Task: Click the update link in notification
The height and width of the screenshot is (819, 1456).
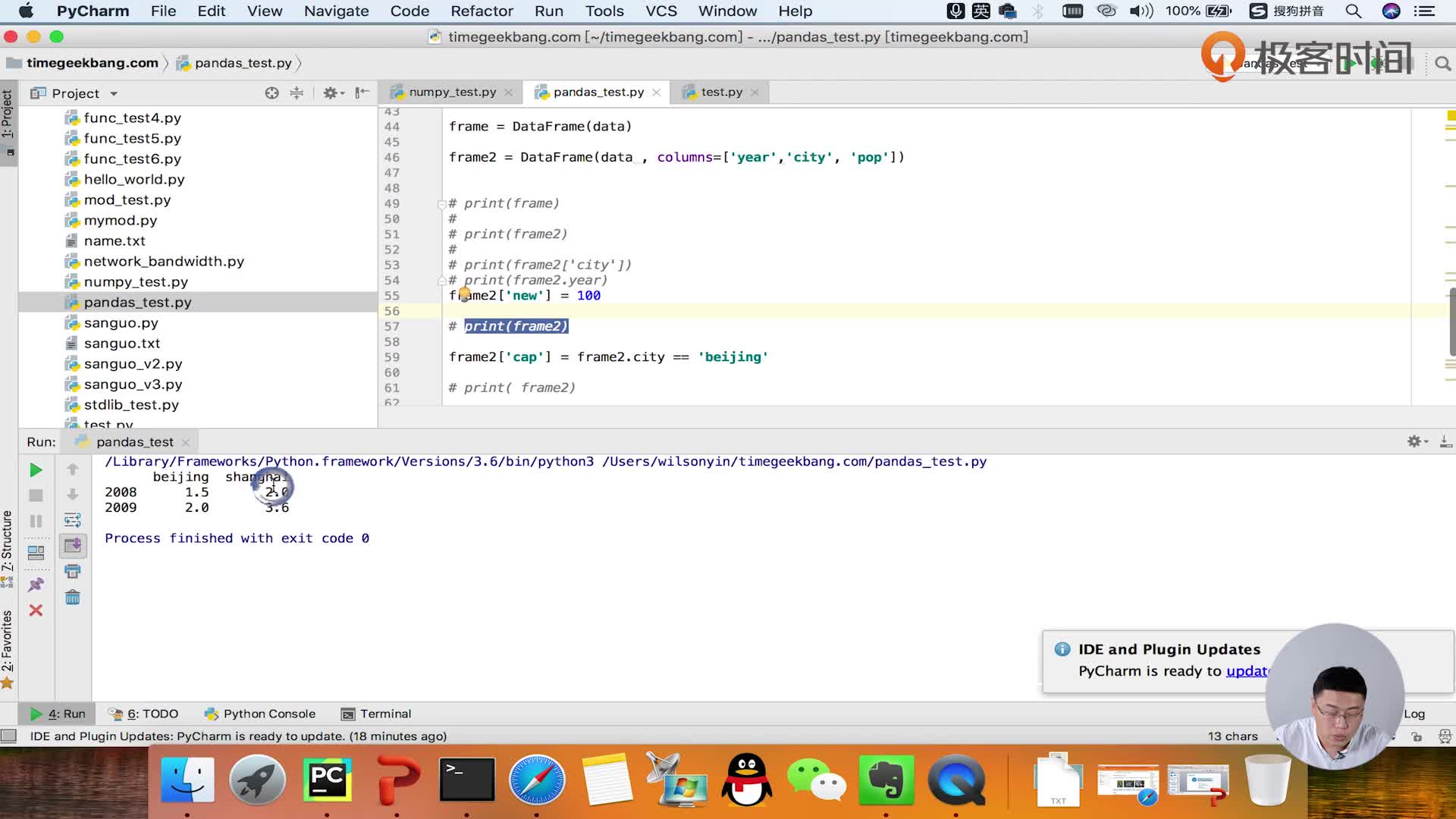Action: (1246, 671)
